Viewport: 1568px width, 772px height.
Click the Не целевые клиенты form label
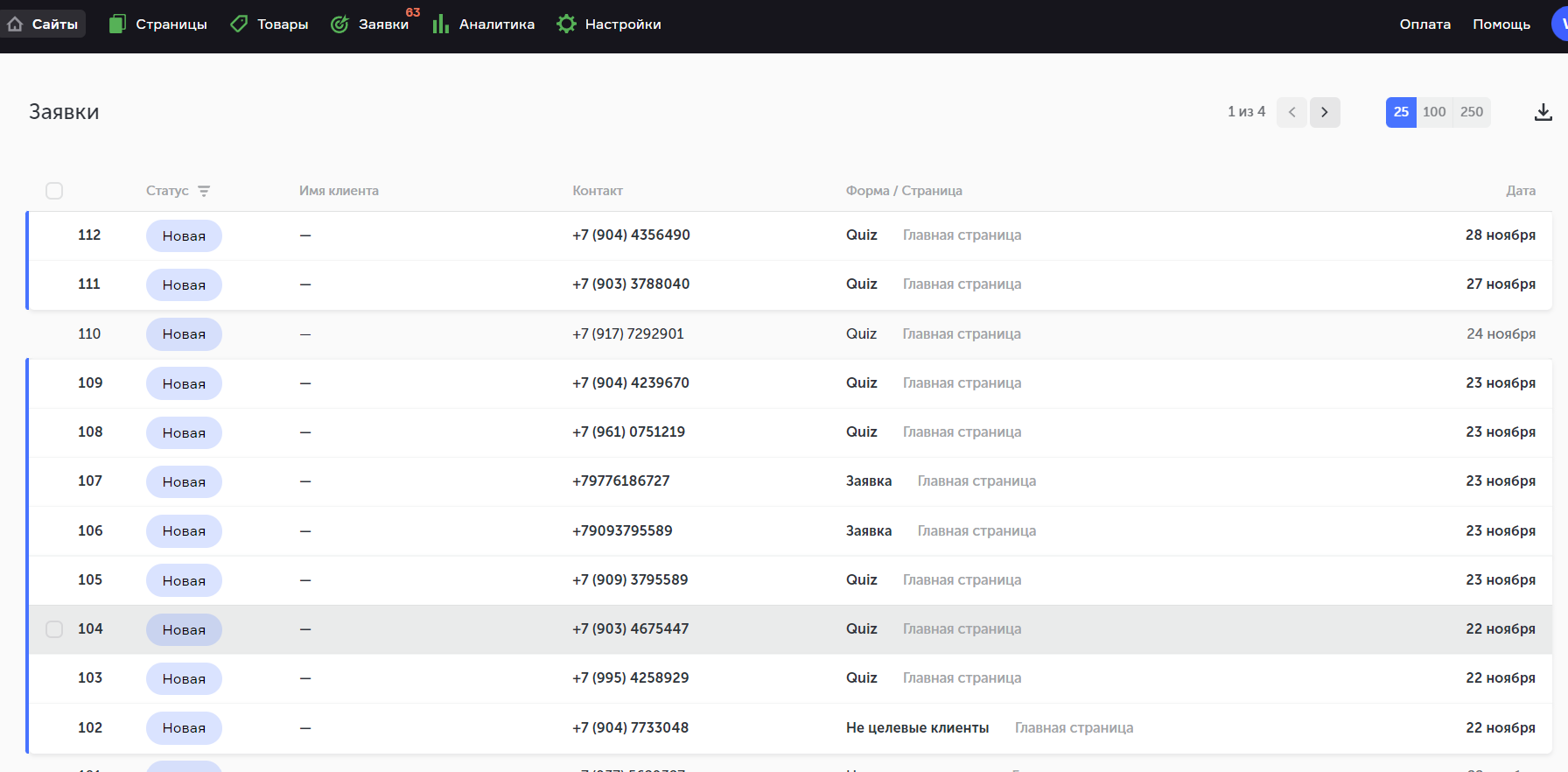point(917,727)
